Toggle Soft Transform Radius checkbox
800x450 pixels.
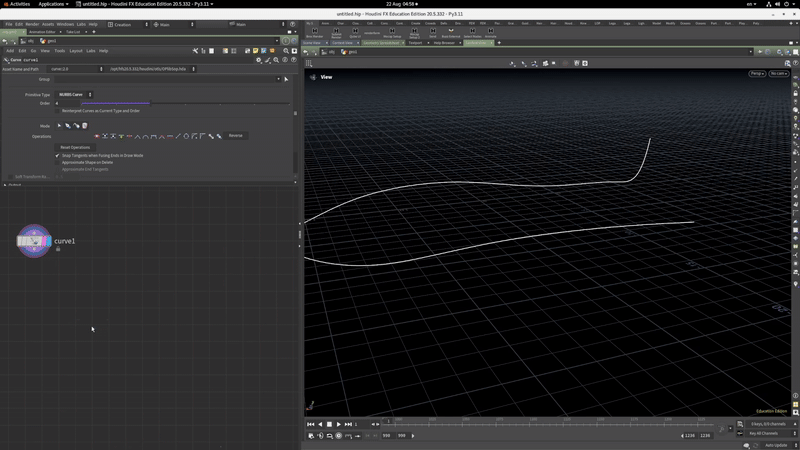point(10,177)
